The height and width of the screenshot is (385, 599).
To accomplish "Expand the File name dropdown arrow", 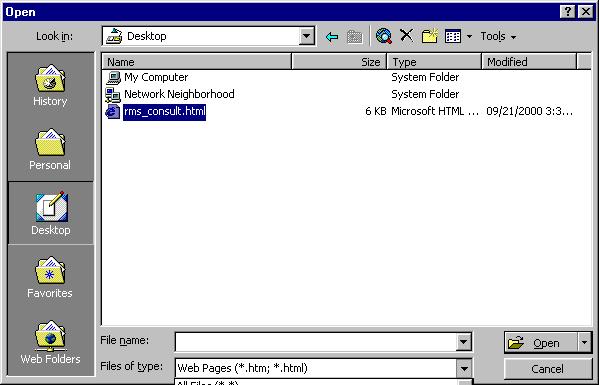I will pos(463,342).
